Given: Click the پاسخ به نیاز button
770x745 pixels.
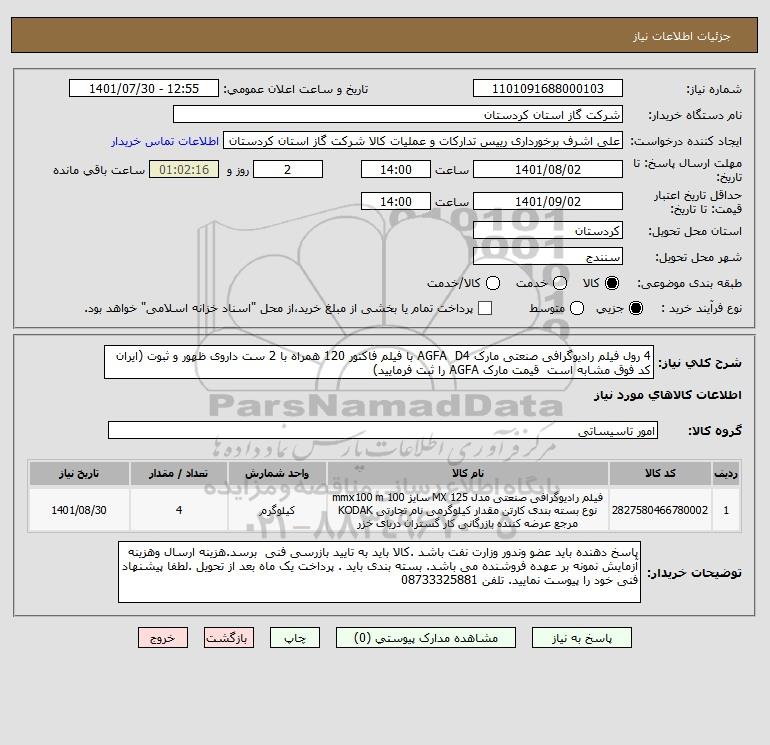Looking at the screenshot, I should [x=582, y=638].
